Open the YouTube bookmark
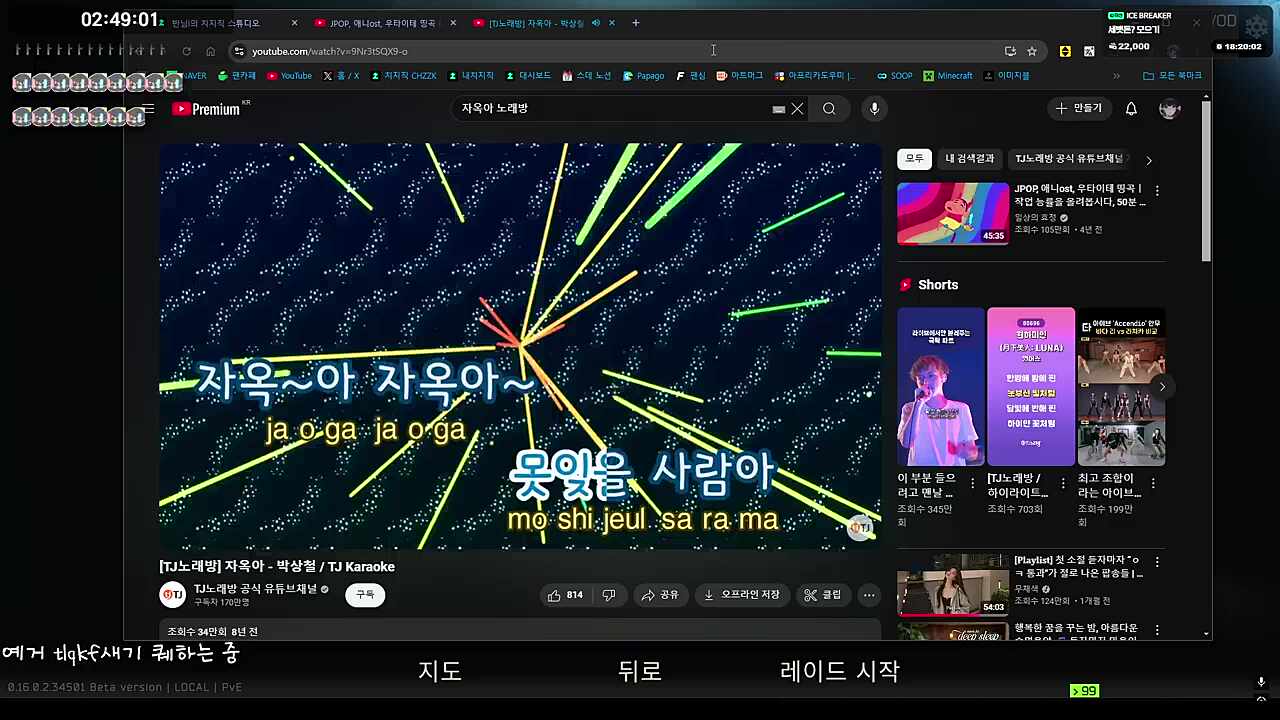Screen dimensions: 1280x720 [x=289, y=76]
